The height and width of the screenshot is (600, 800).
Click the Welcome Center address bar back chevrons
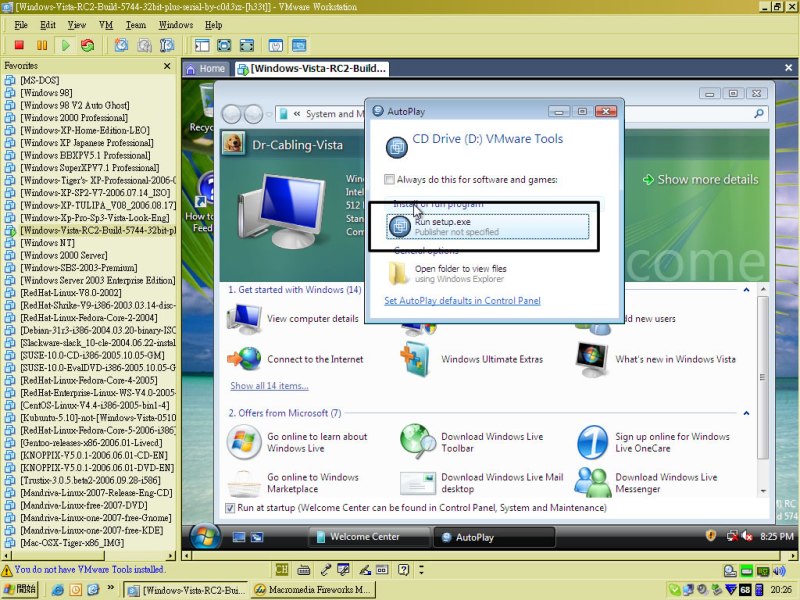pos(297,114)
